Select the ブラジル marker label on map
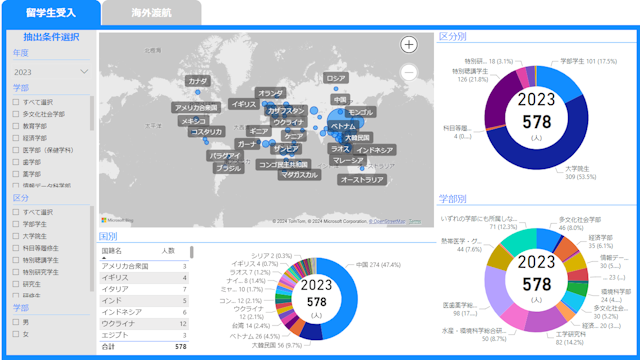640x360 pixels. click(x=229, y=168)
